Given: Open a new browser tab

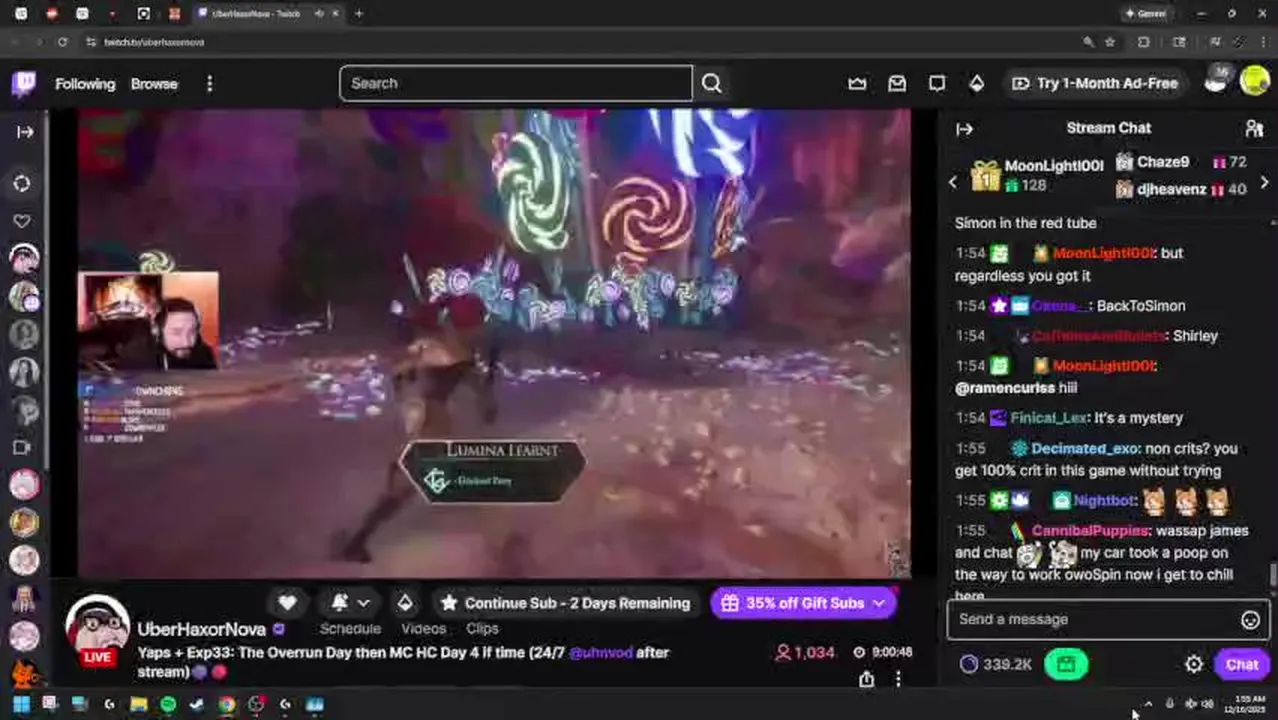Looking at the screenshot, I should click(358, 14).
